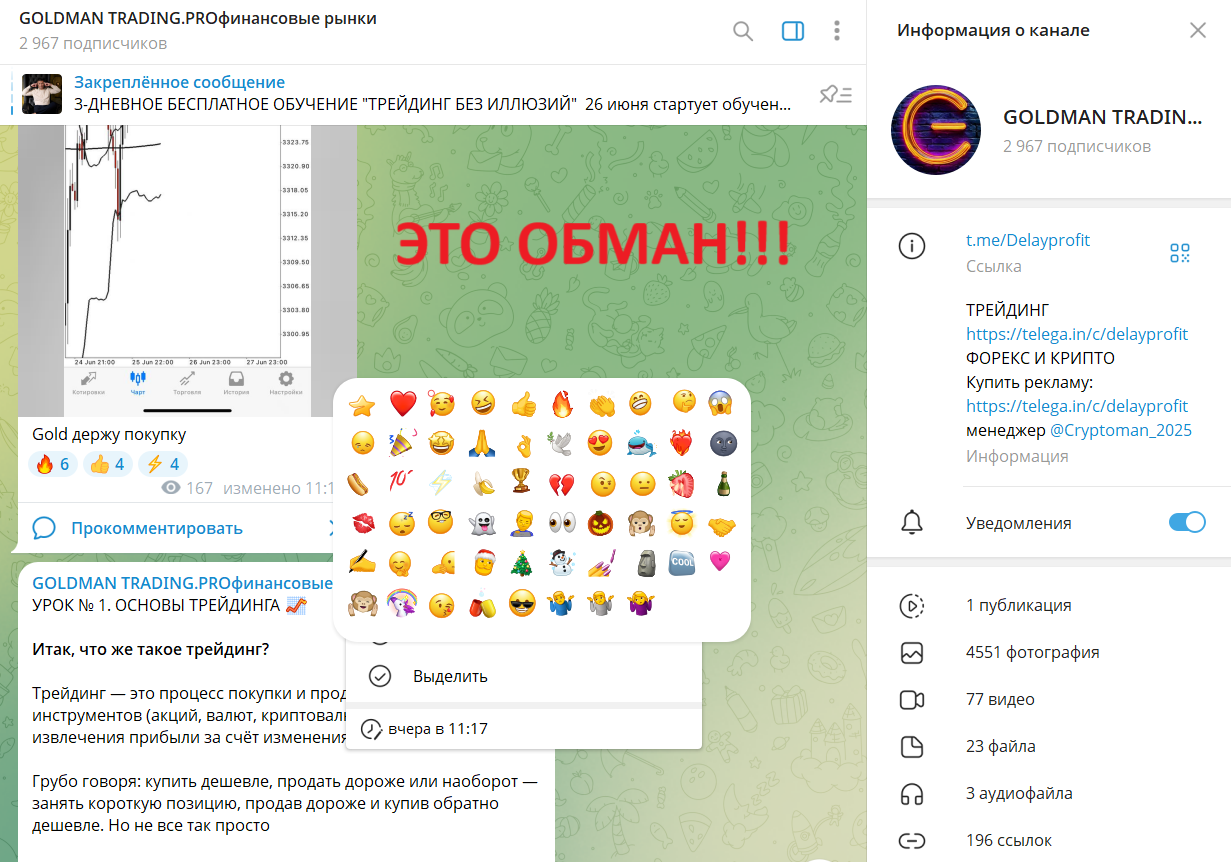The image size is (1231, 862).
Task: Open the pinned message banner
Action: pos(430,94)
